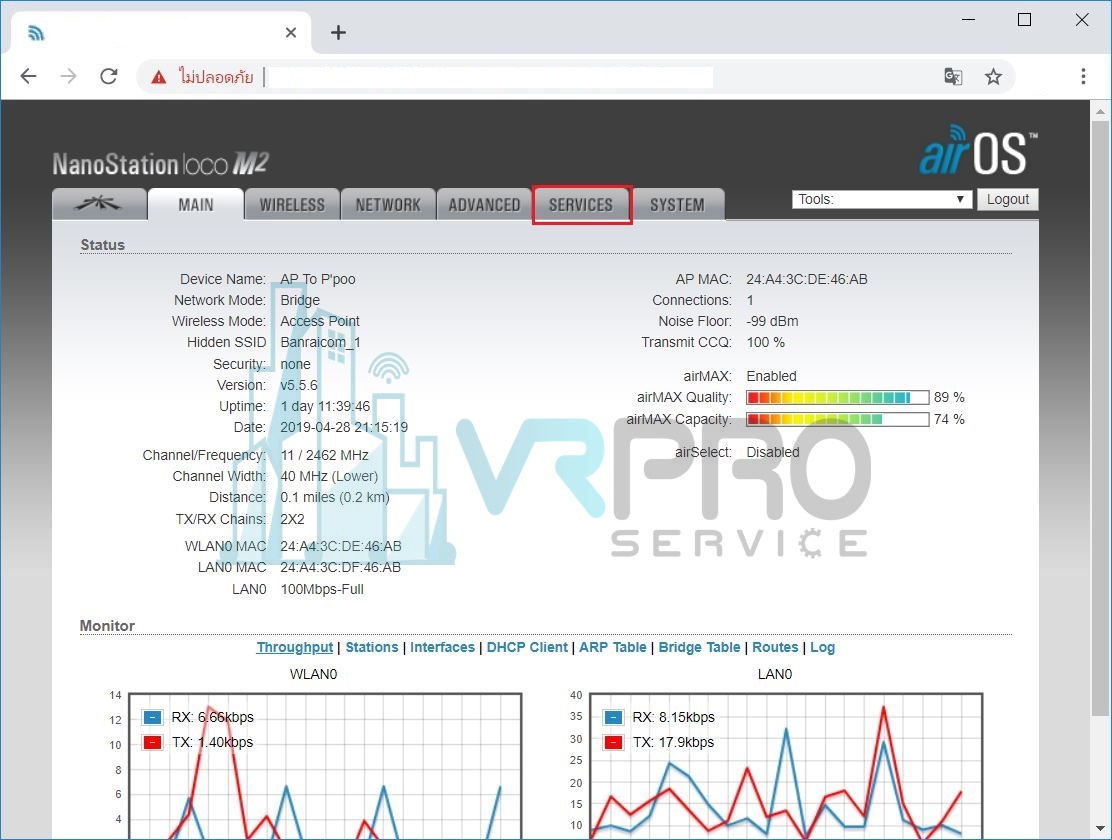Viewport: 1112px width, 840px height.
Task: Open a new browser tab
Action: (x=338, y=33)
